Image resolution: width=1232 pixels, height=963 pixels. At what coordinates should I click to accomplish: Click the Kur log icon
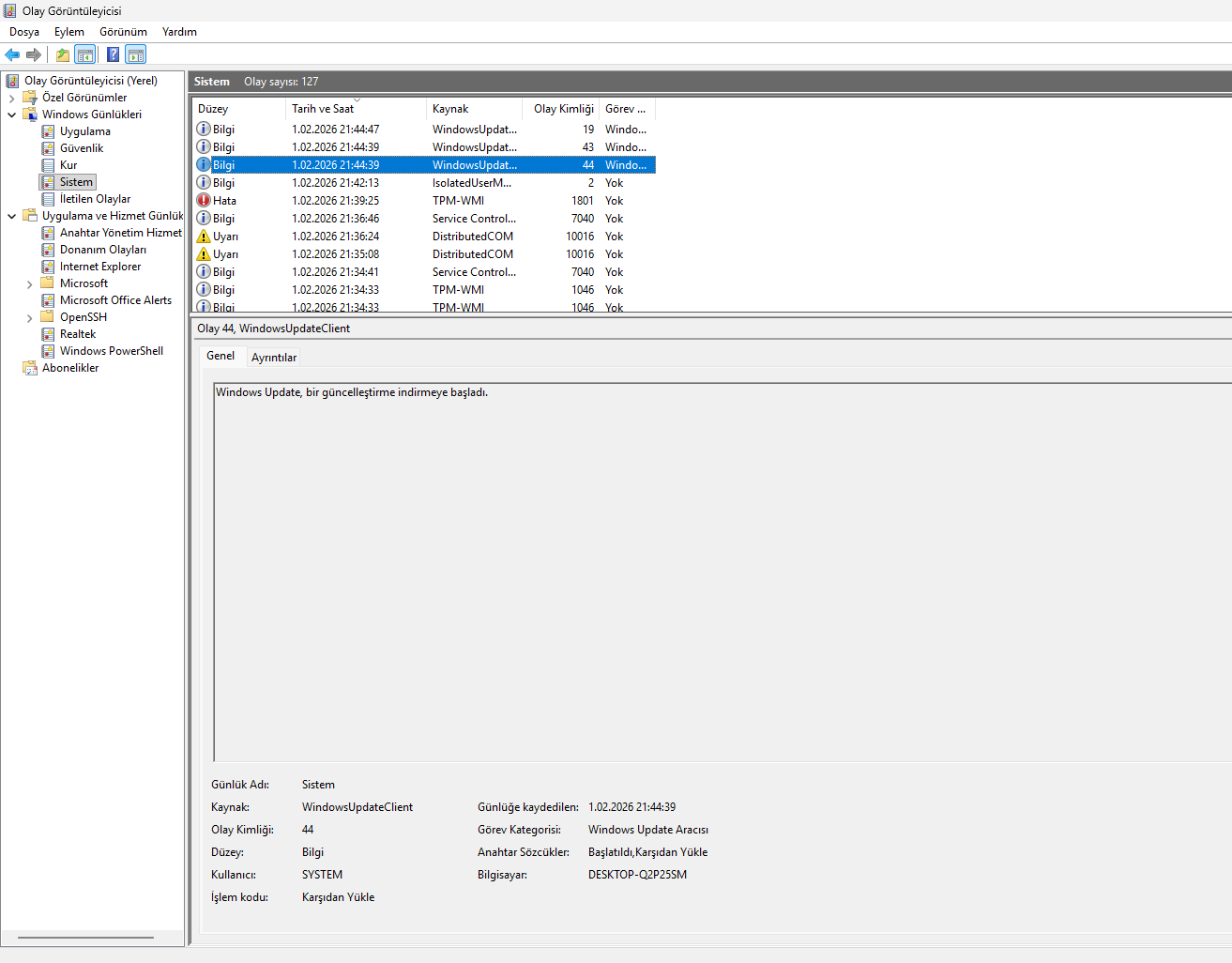click(x=48, y=165)
